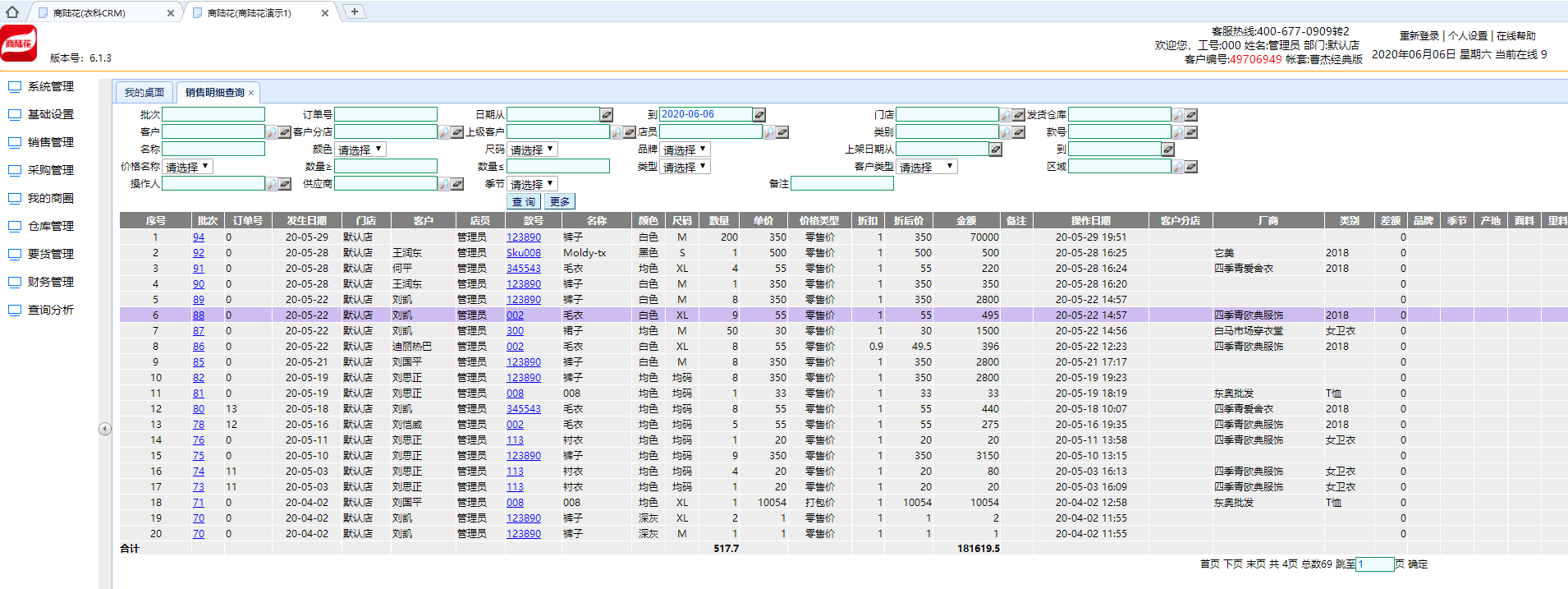The height and width of the screenshot is (589, 1568).
Task: Switch to 我的桌面 tab
Action: (x=144, y=93)
